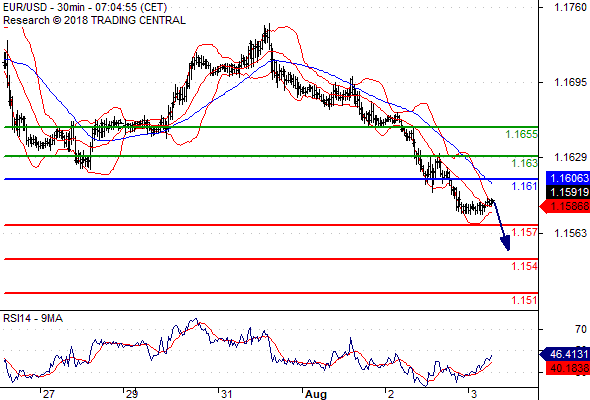Click the RSI14 - 9MA indicator label
590x400 pixels.
coord(33,318)
